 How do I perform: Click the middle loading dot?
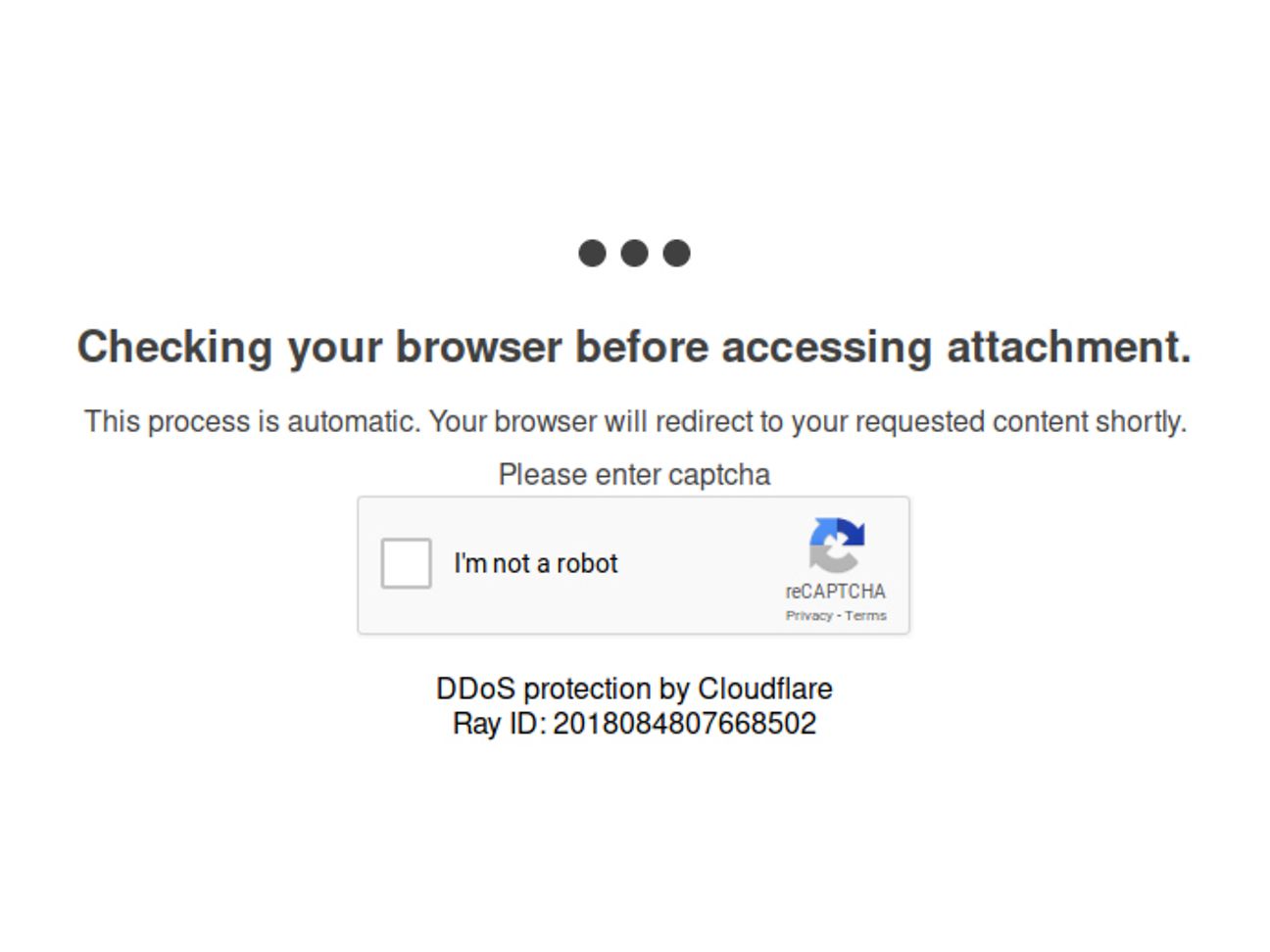(634, 253)
